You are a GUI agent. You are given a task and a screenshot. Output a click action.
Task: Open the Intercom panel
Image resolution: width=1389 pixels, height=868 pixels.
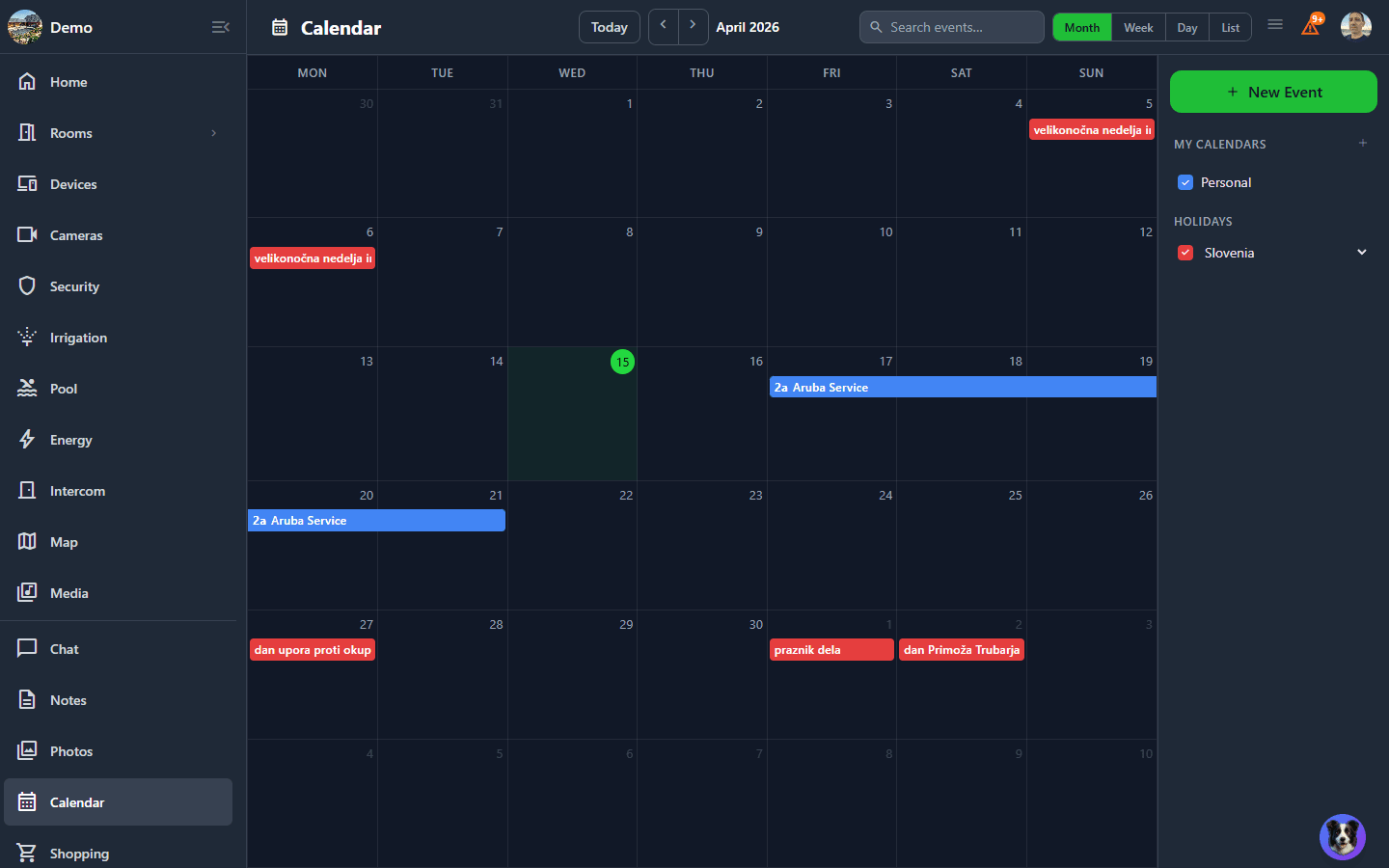pyautogui.click(x=77, y=491)
